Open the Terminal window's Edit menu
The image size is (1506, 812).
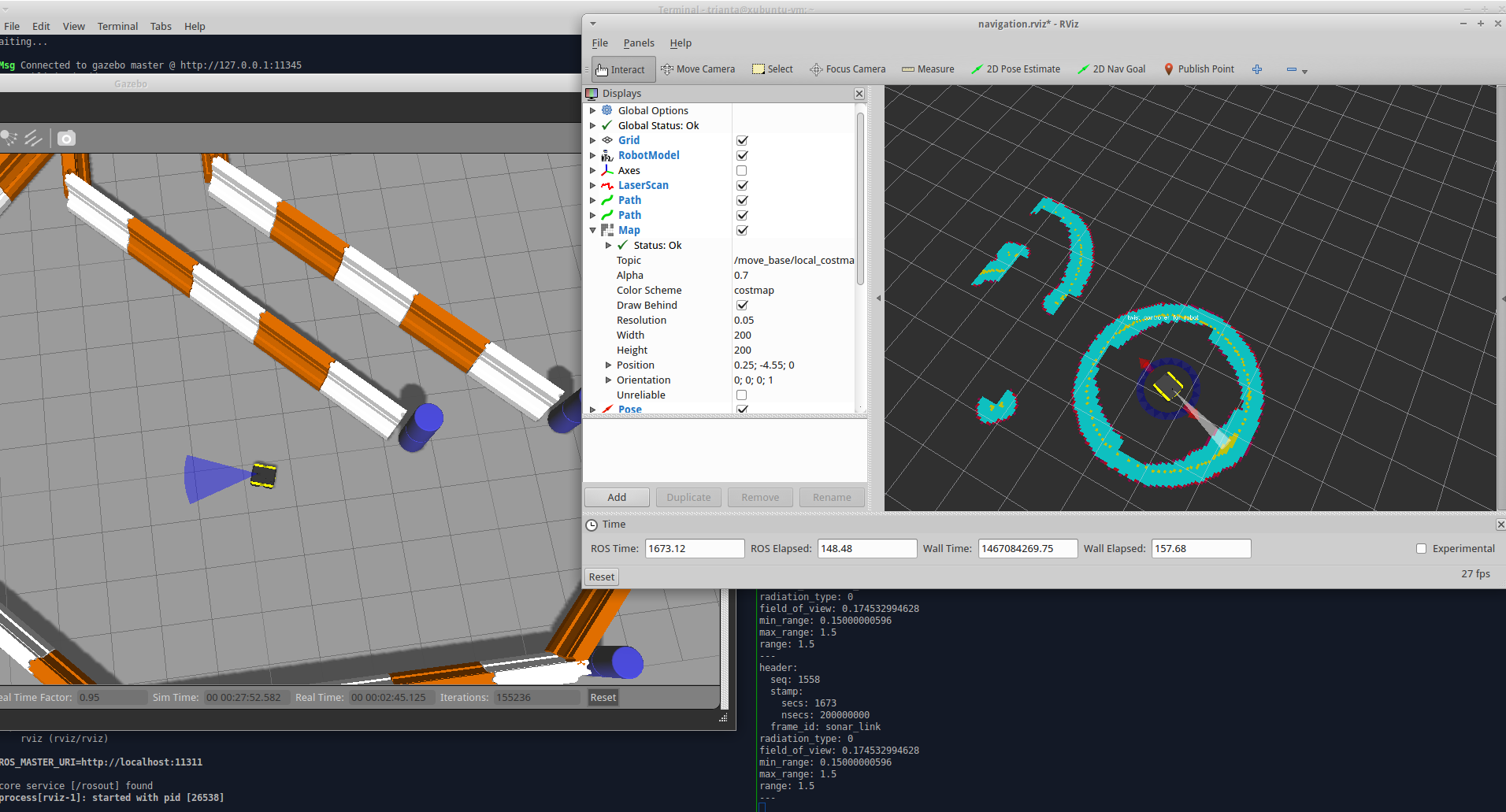41,26
